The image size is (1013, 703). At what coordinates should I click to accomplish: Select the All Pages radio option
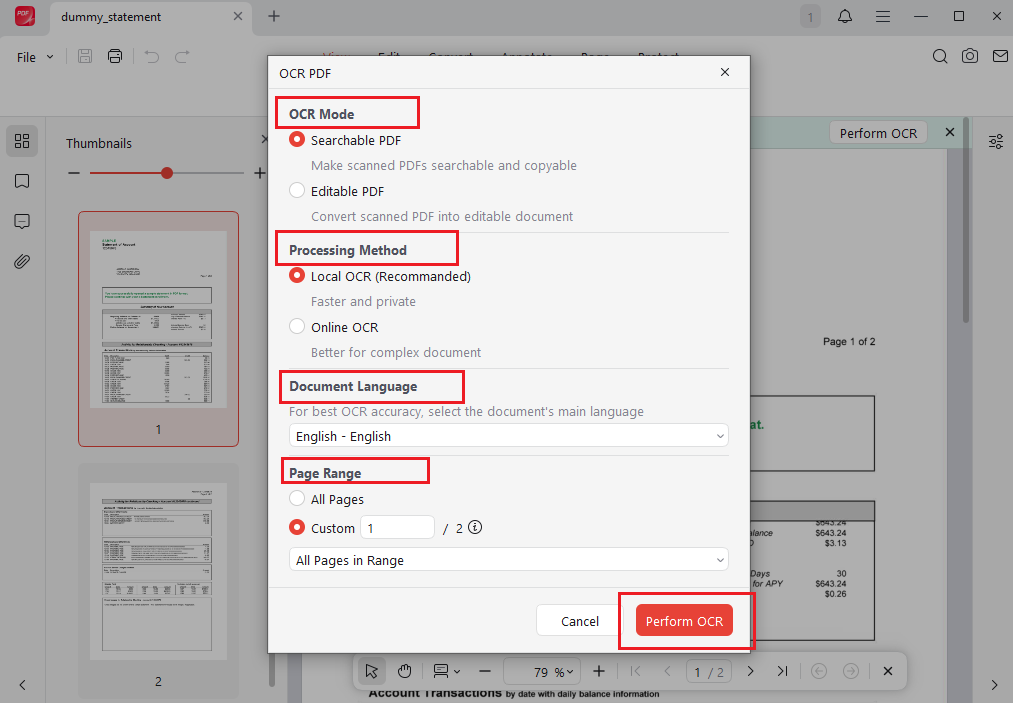[x=297, y=498]
